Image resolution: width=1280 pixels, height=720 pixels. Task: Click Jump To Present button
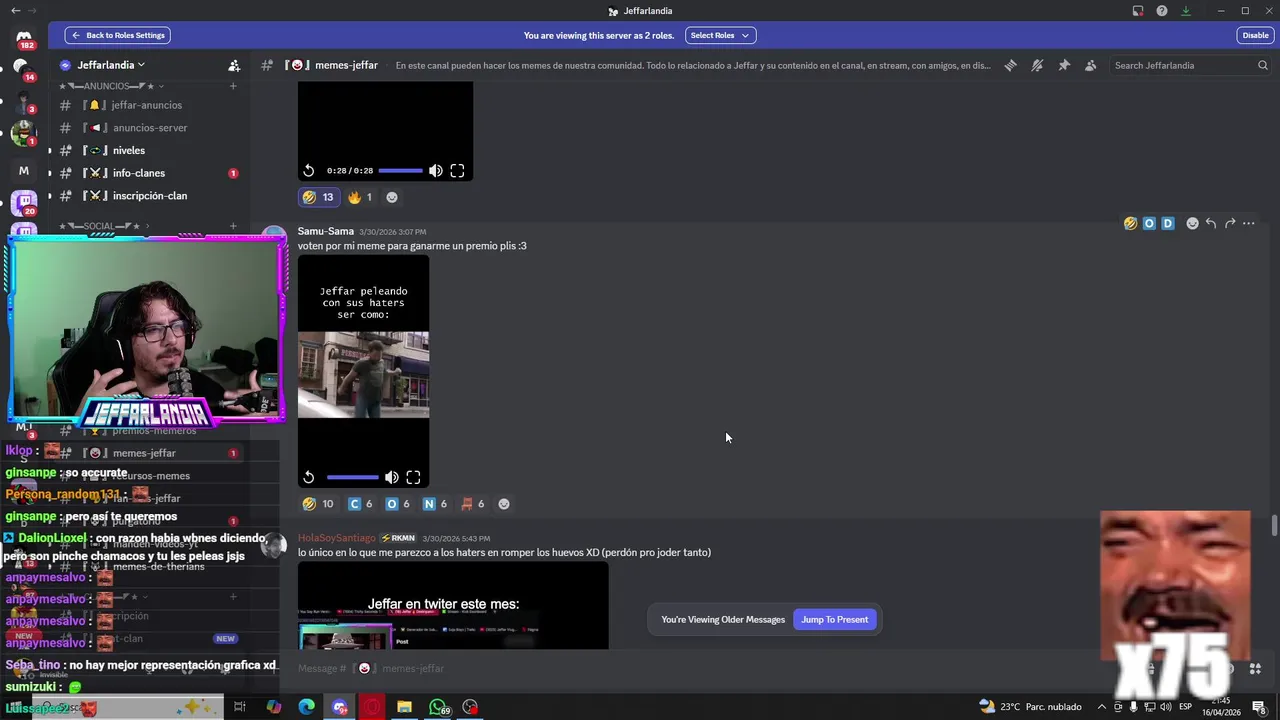click(835, 619)
